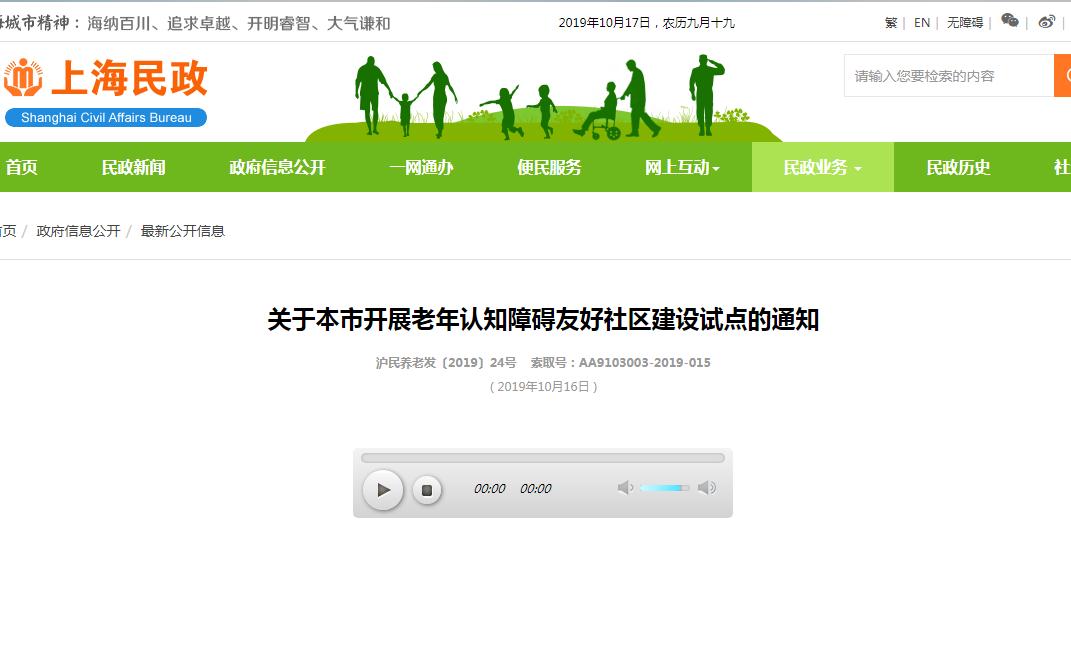
Task: Switch language to EN
Action: [921, 22]
